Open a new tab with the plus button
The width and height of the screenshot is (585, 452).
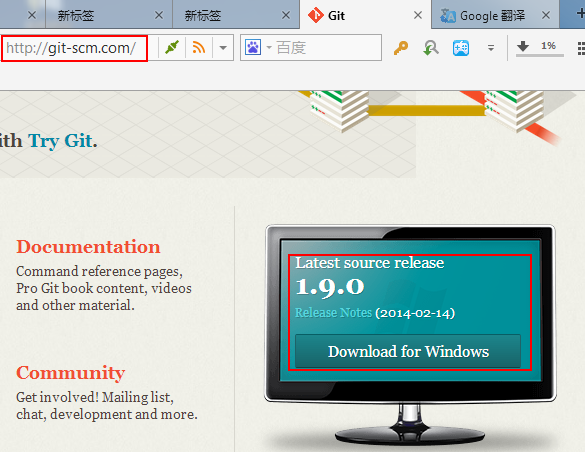point(580,14)
